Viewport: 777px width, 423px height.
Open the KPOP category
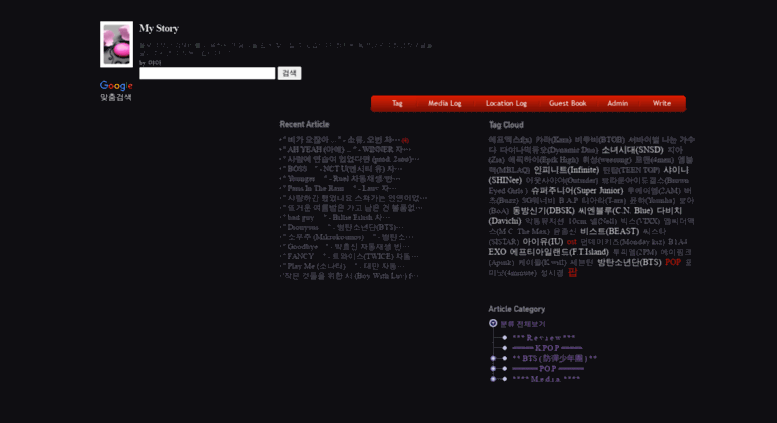(547, 348)
